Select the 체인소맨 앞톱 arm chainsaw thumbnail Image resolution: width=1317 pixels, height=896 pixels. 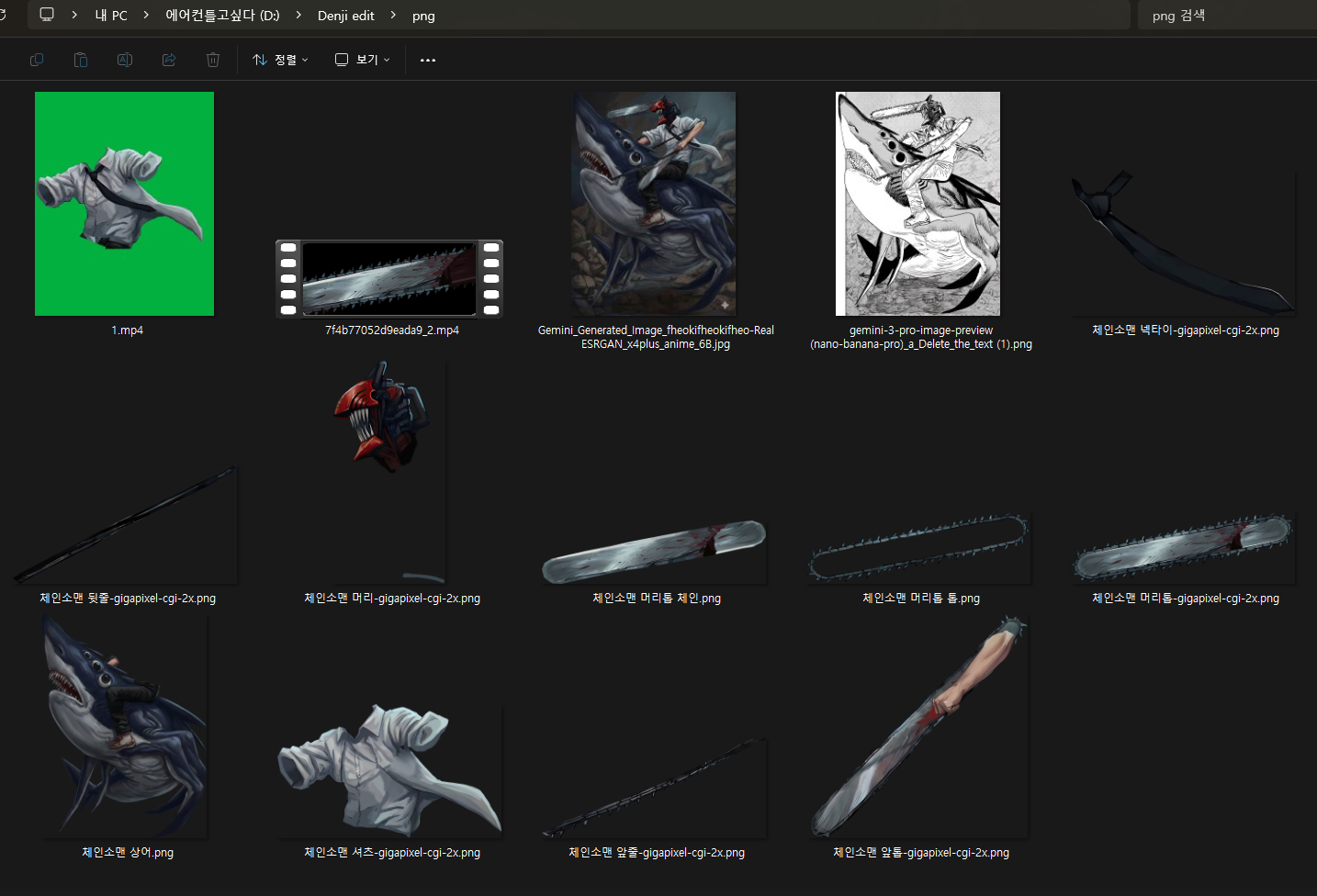[918, 726]
